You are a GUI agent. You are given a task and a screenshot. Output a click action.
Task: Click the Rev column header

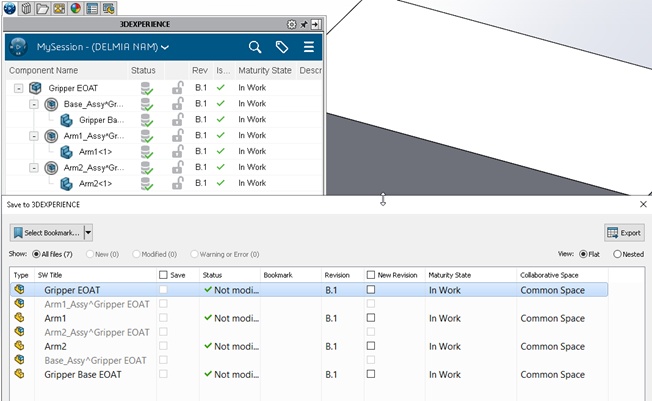pos(200,71)
